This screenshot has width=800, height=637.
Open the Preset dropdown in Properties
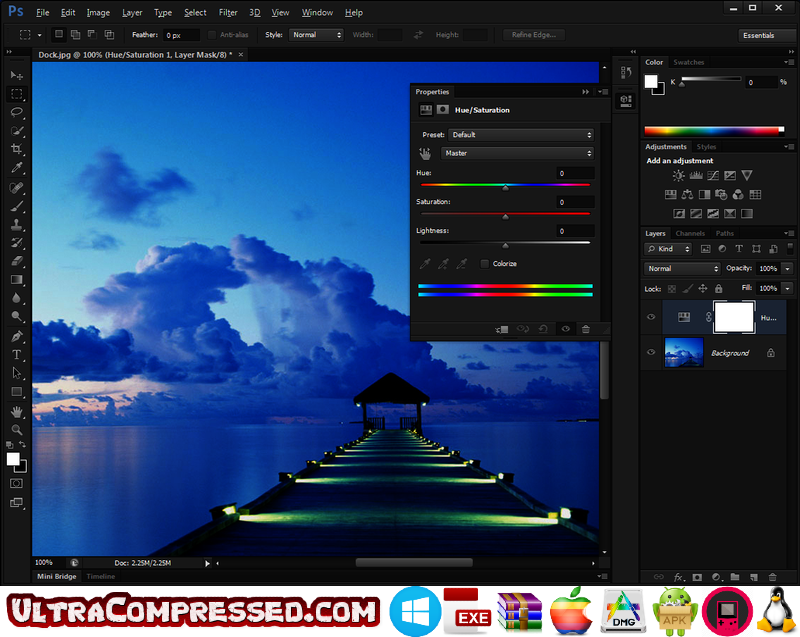tap(517, 134)
